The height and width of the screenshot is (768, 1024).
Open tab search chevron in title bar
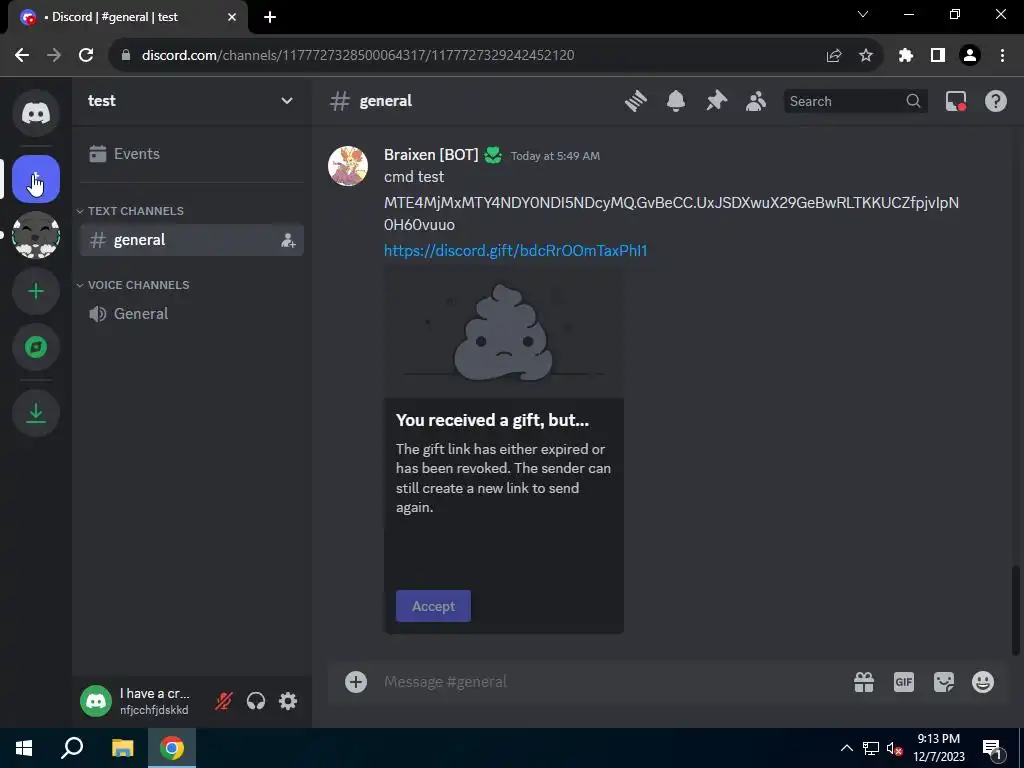click(x=863, y=14)
